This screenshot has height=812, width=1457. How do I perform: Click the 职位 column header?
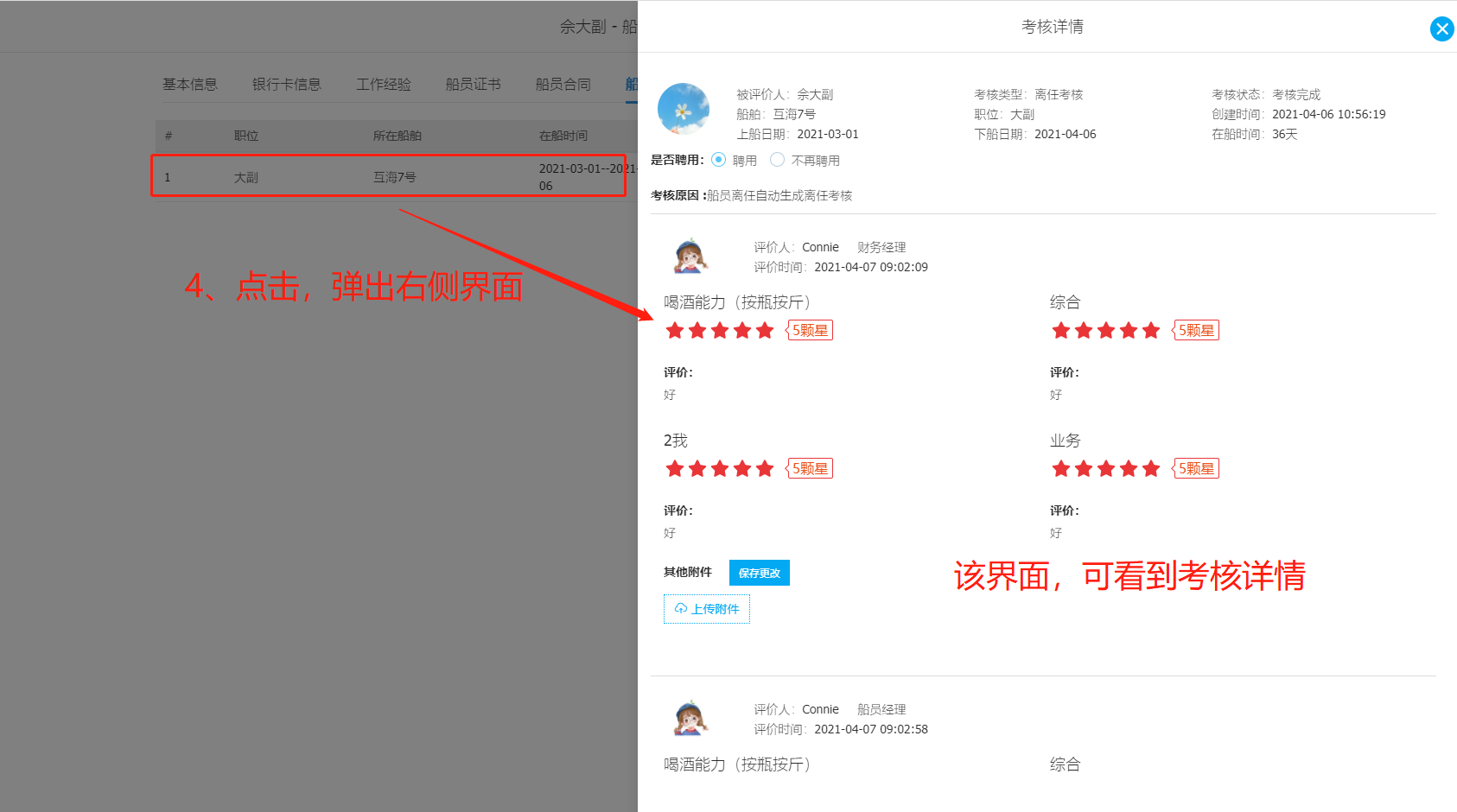pos(246,136)
